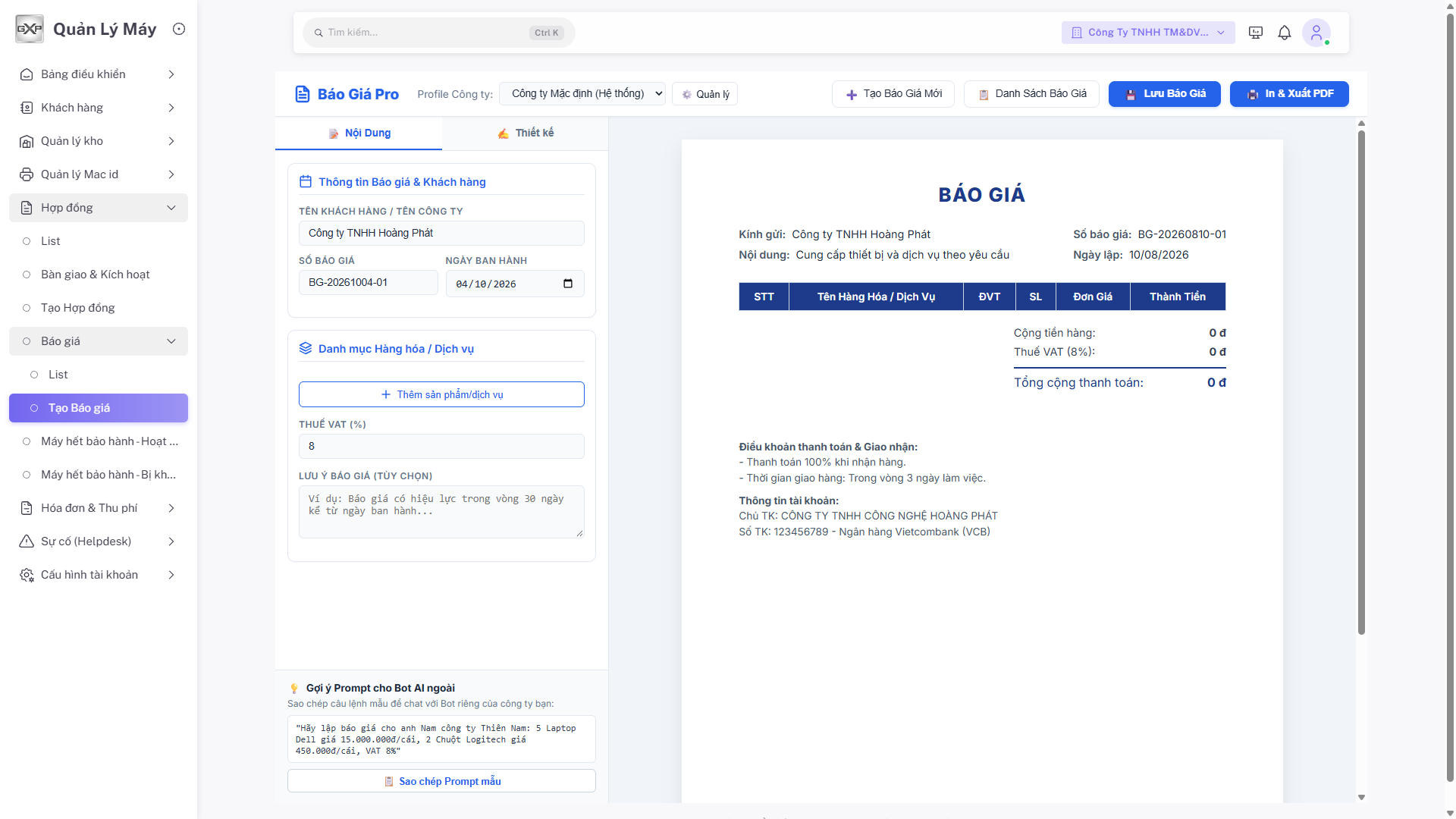Open the notifications bell icon

1285,33
